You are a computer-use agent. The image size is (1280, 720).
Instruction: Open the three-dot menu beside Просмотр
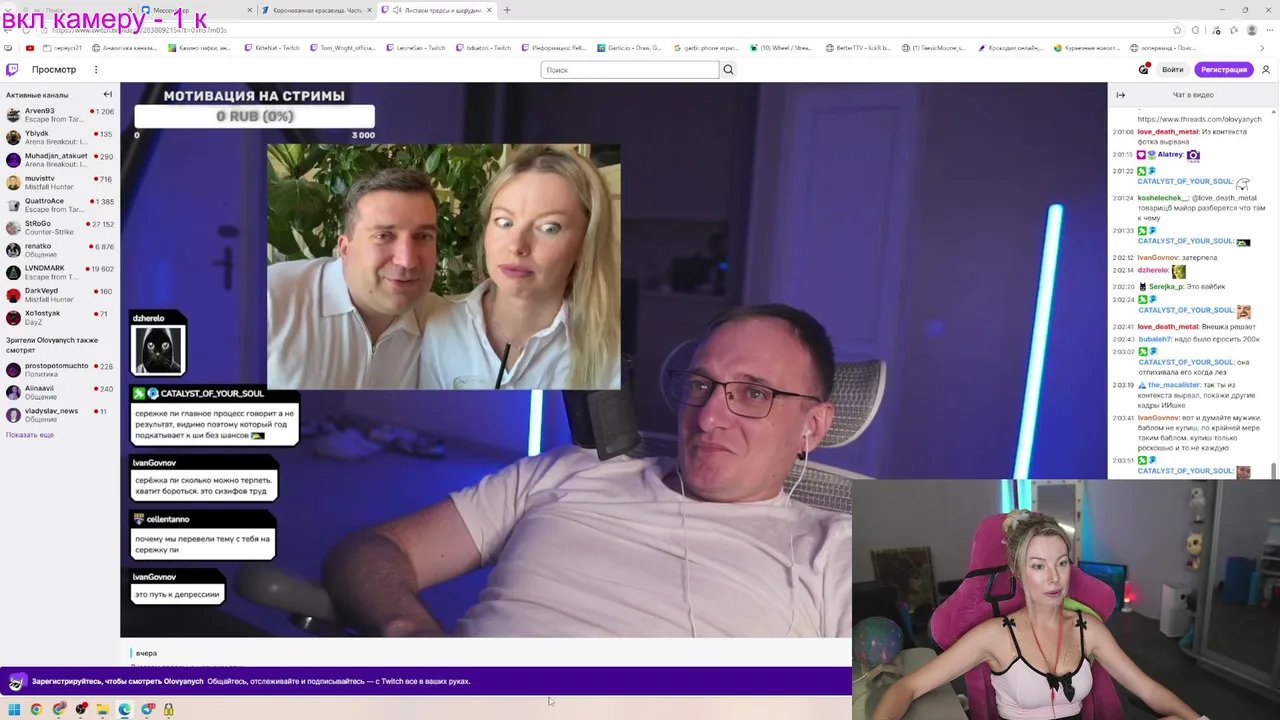96,70
